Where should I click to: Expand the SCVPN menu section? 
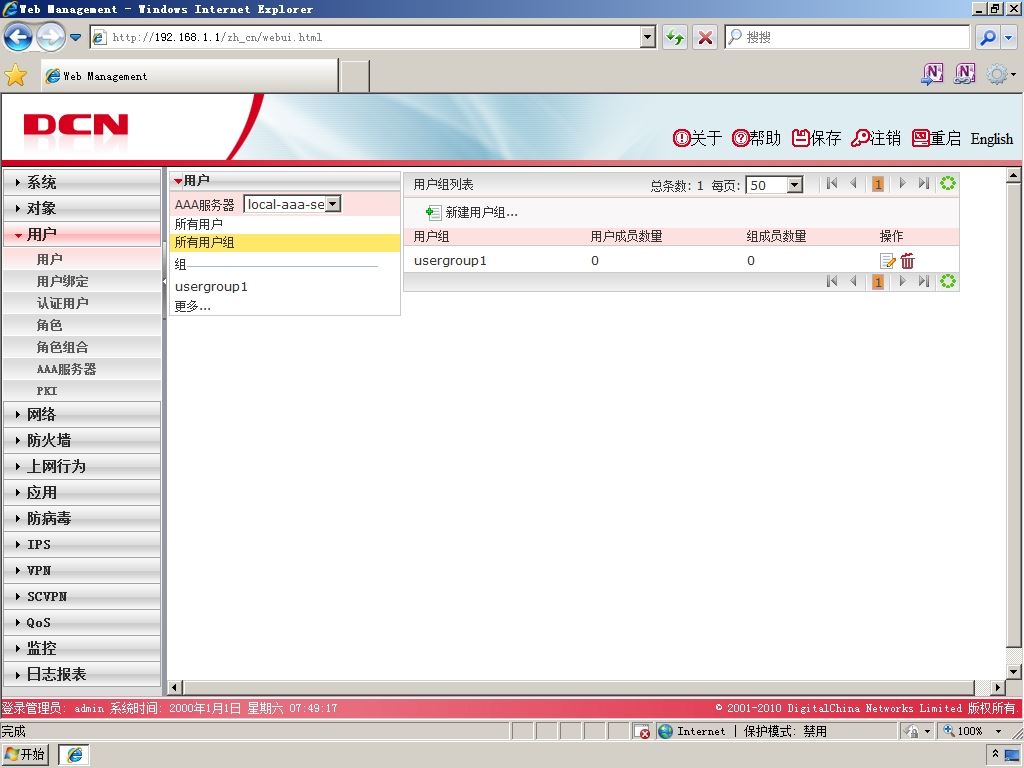click(82, 596)
